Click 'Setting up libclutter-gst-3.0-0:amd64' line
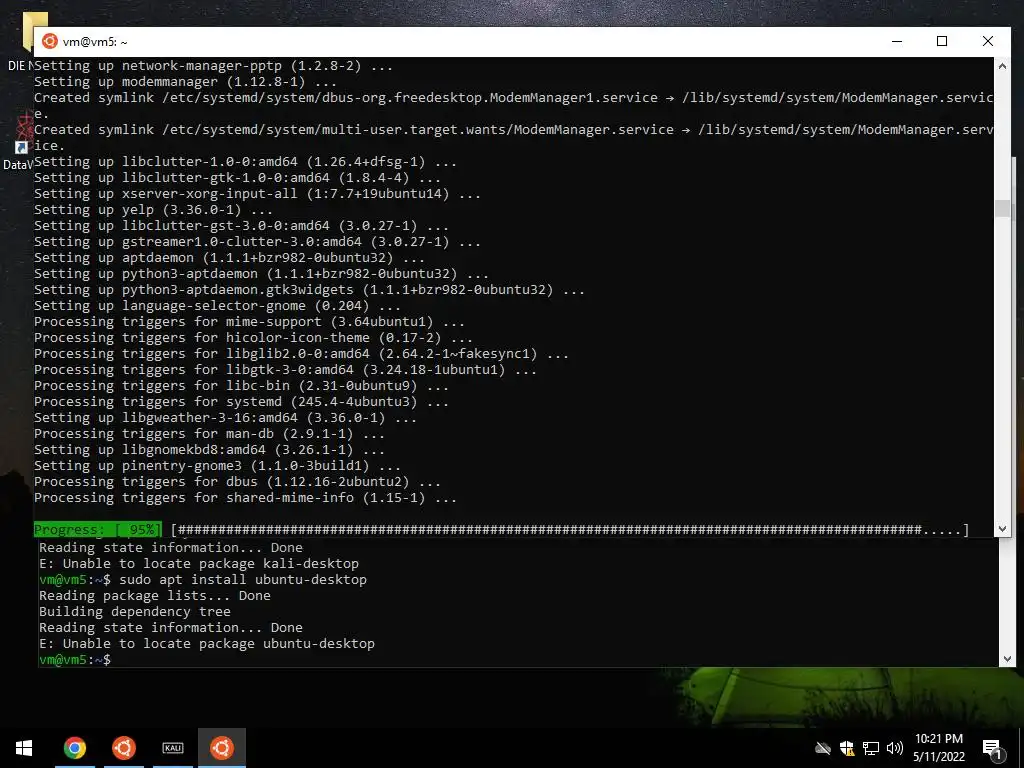The height and width of the screenshot is (768, 1024). pyautogui.click(x=241, y=226)
